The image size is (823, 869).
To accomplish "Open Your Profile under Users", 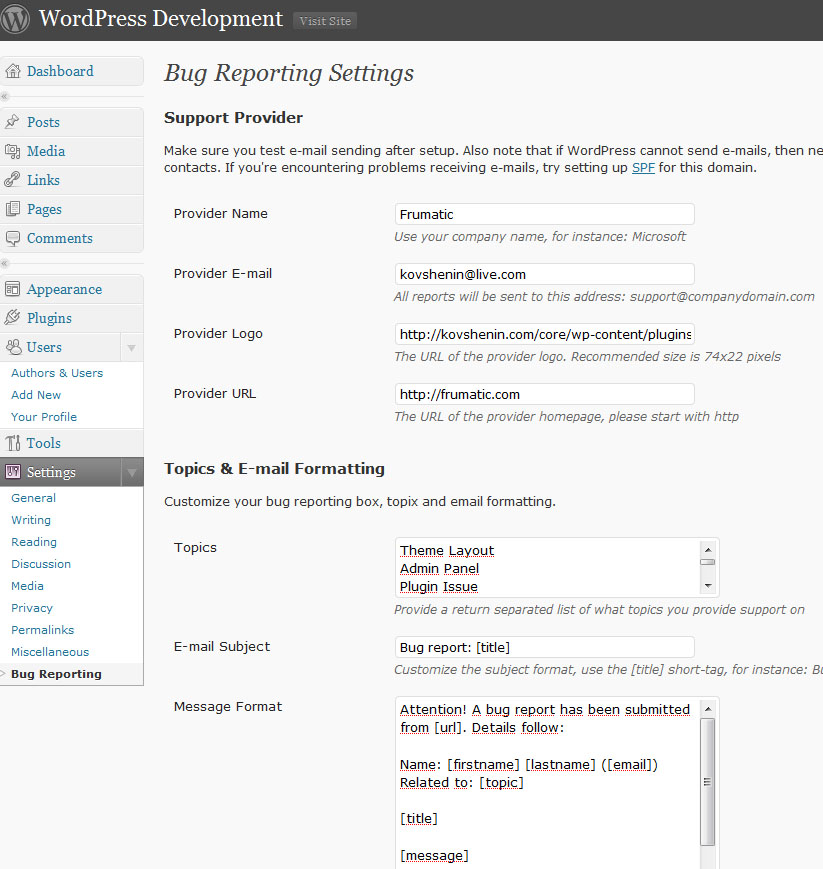I will (x=44, y=417).
